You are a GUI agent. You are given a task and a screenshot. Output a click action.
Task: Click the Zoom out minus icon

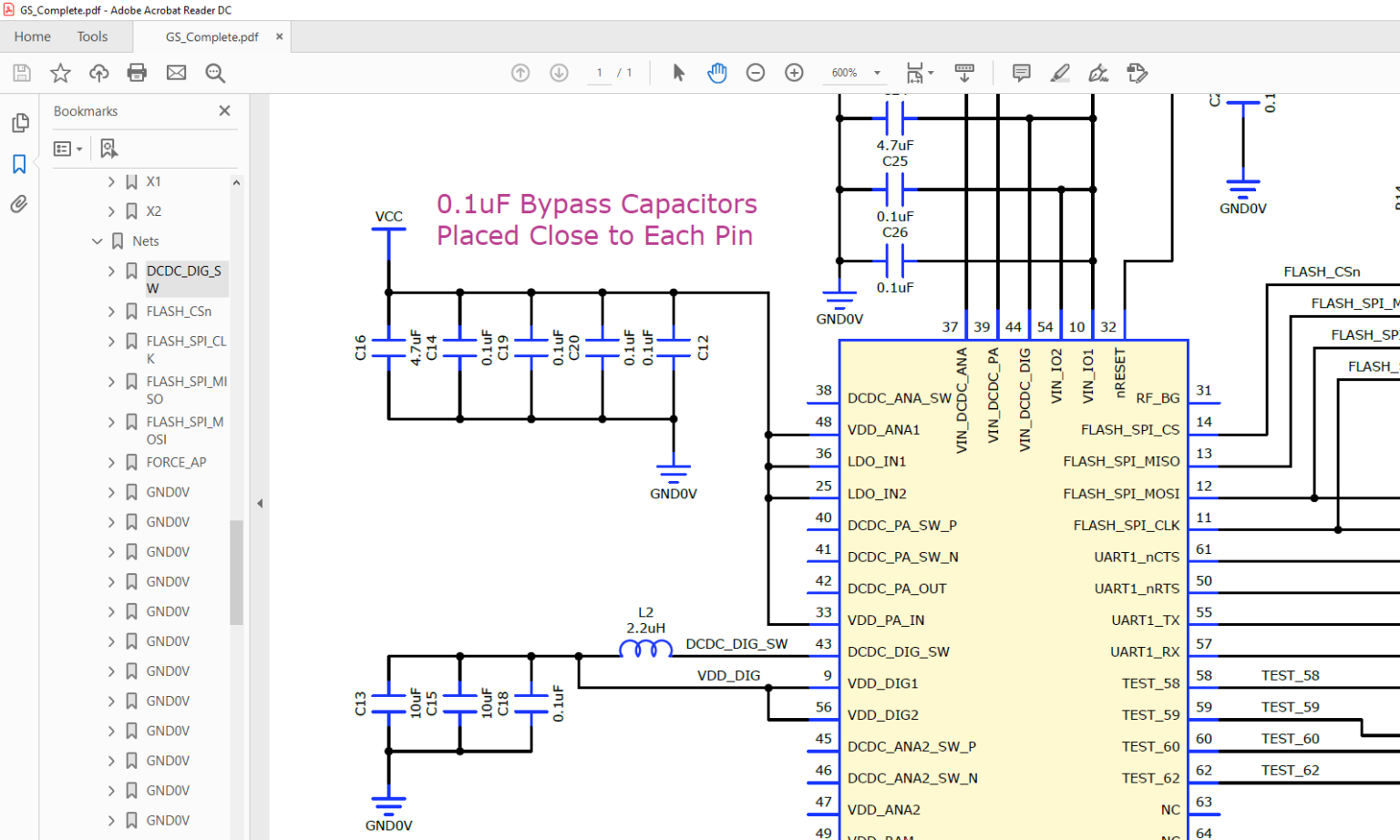(756, 73)
